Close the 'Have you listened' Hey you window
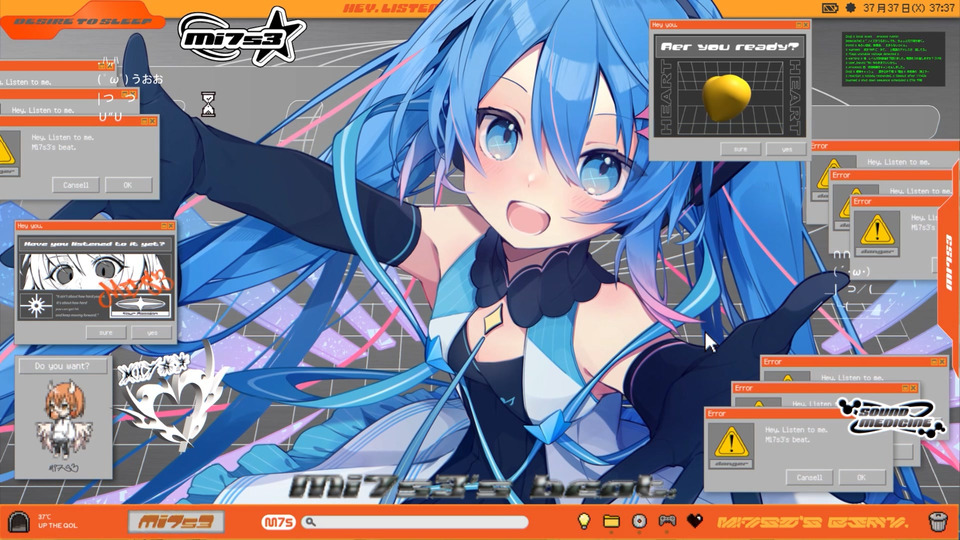Screen dimensions: 960x540 [x=171, y=226]
